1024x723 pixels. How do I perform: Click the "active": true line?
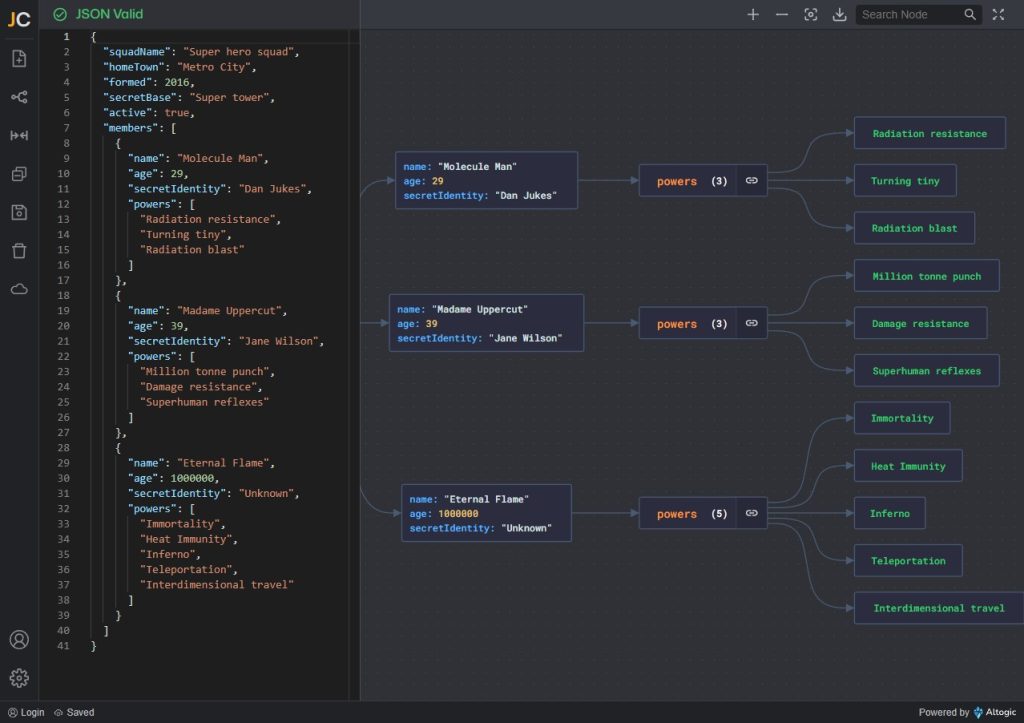point(149,112)
